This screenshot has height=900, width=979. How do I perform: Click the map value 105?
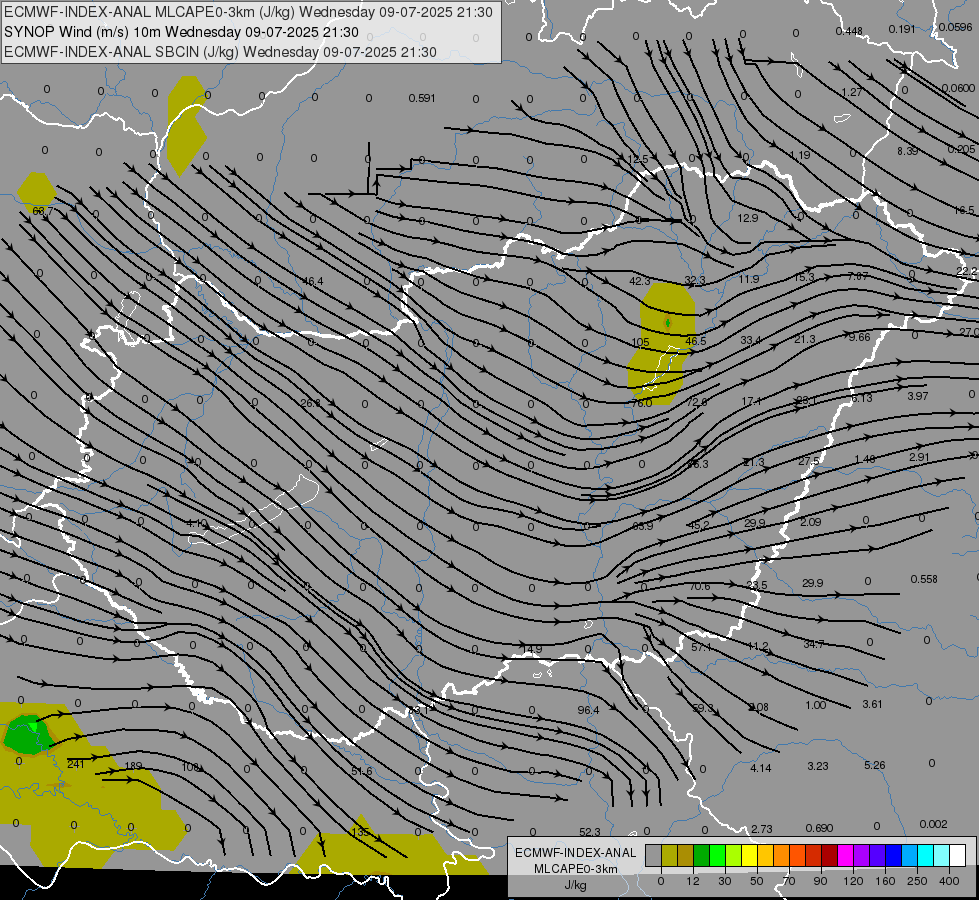tap(641, 342)
